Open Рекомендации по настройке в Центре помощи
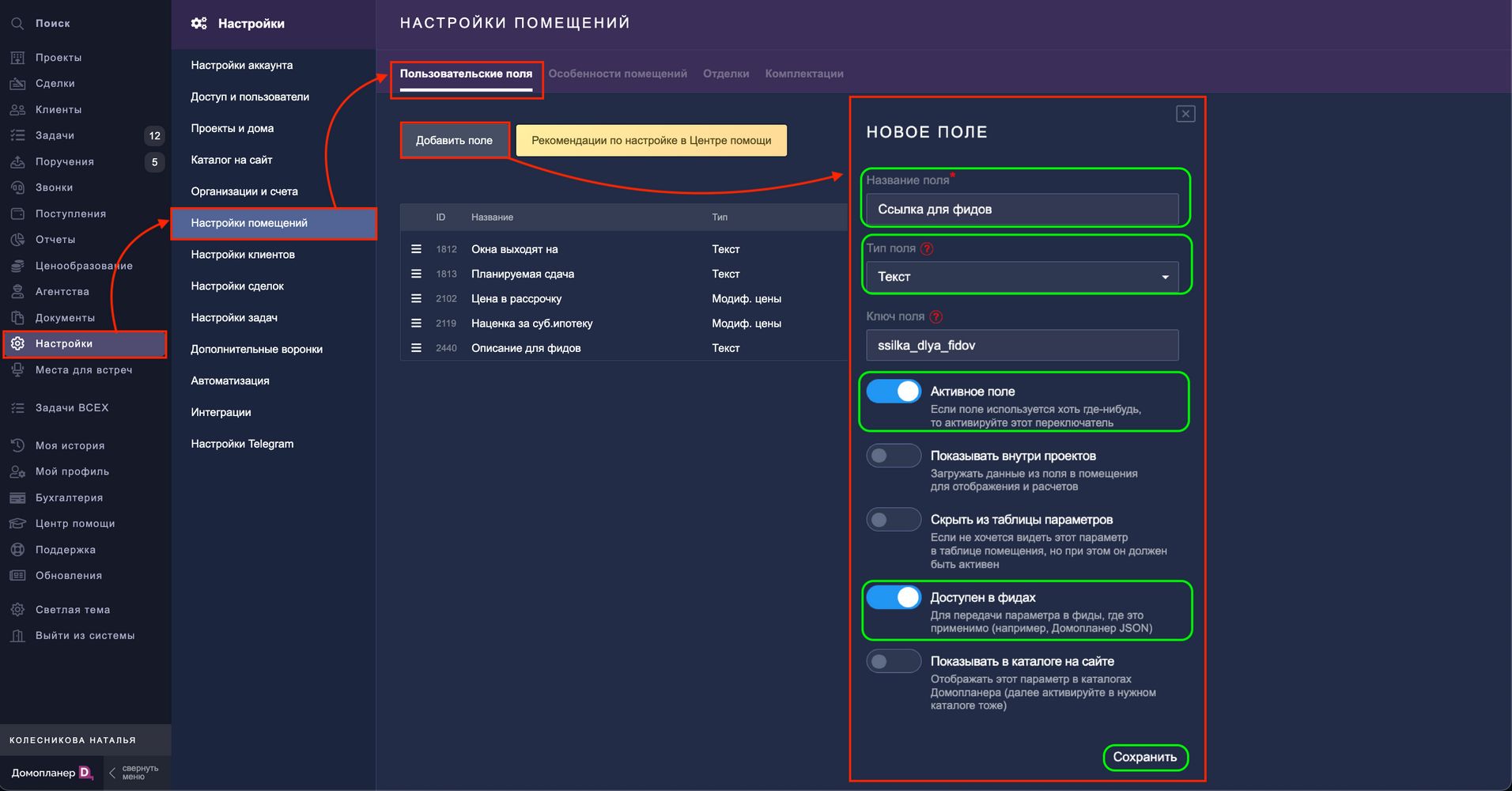Image resolution: width=1512 pixels, height=791 pixels. (651, 141)
